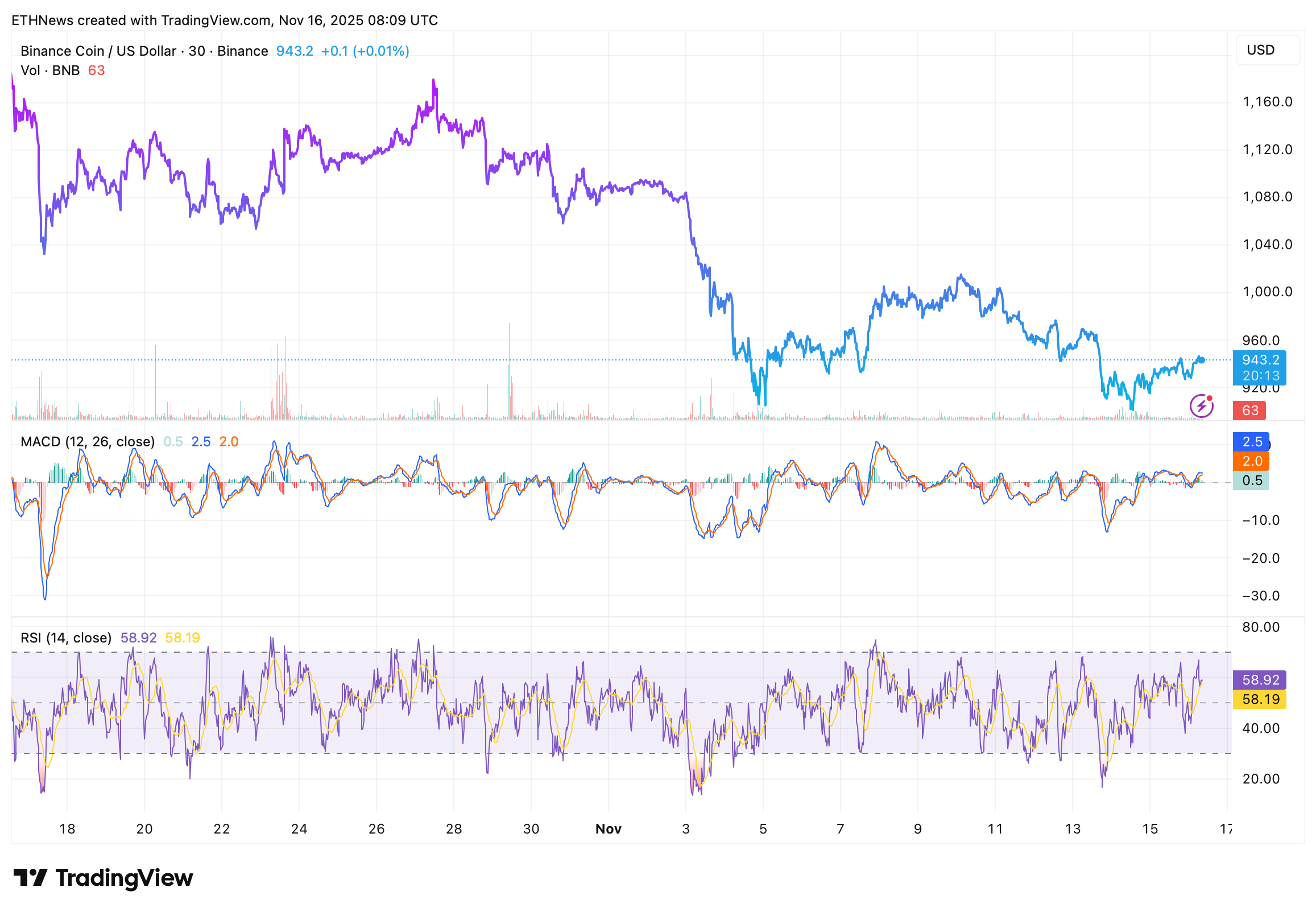Click the blue dot at line end

pos(1201,360)
